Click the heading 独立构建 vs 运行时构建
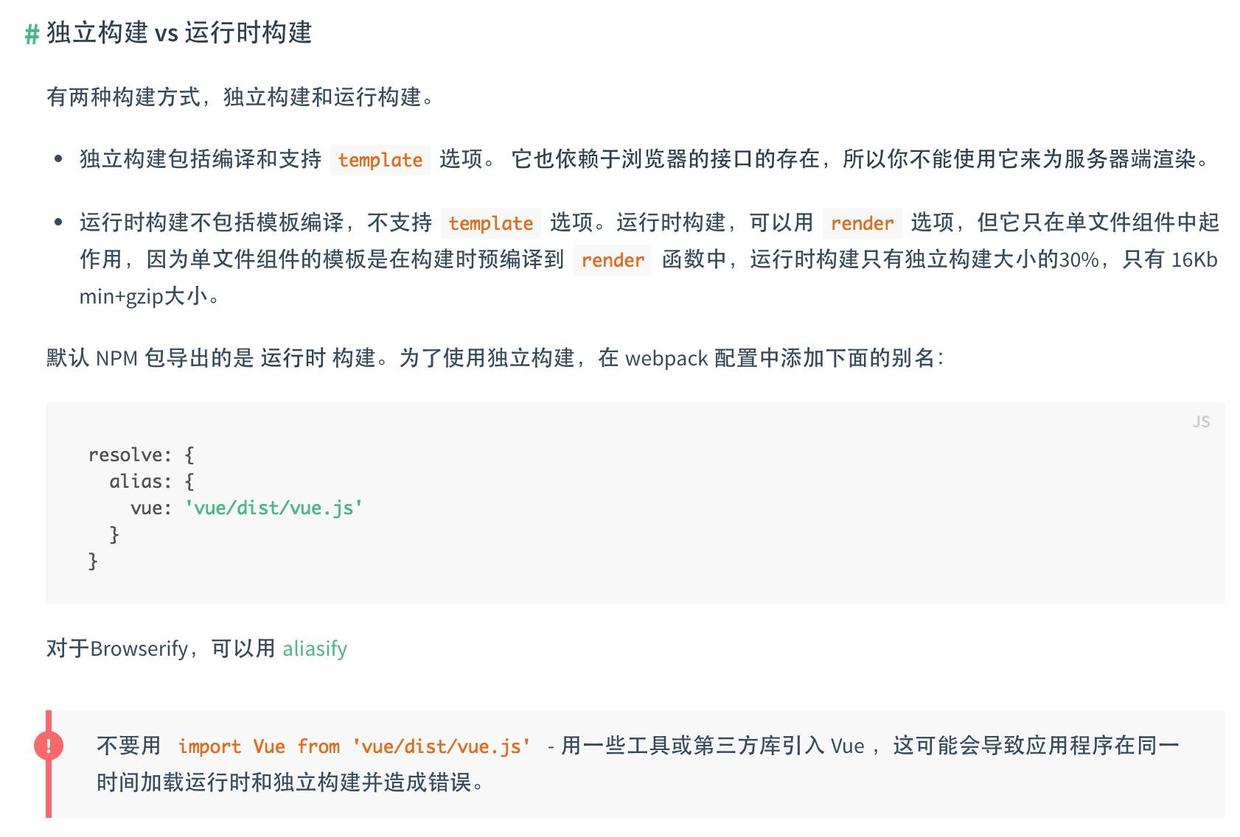Image resolution: width=1240 pixels, height=837 pixels. (179, 32)
